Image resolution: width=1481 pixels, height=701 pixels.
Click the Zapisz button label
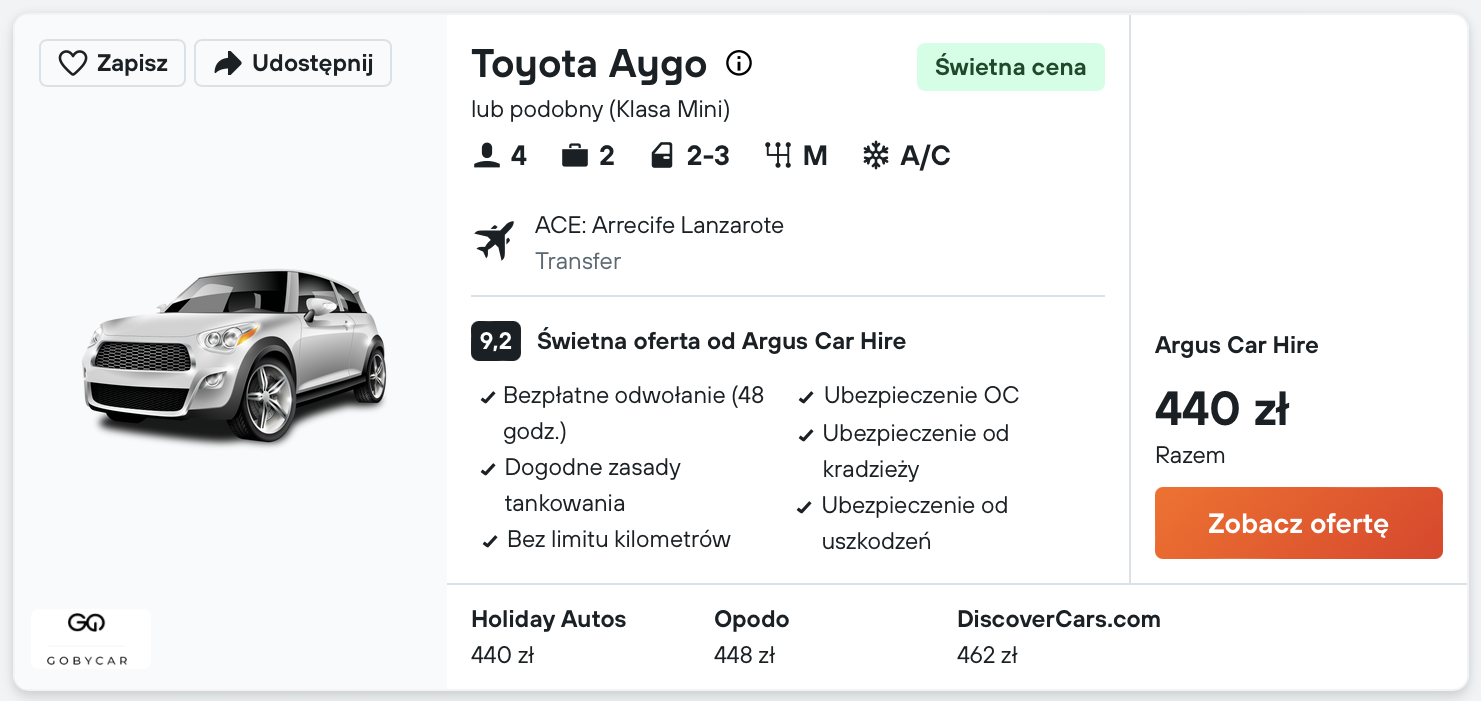click(132, 64)
